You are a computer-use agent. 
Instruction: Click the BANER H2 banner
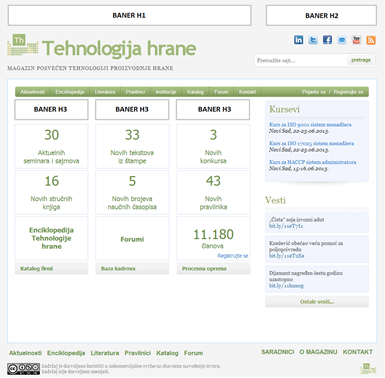(321, 15)
